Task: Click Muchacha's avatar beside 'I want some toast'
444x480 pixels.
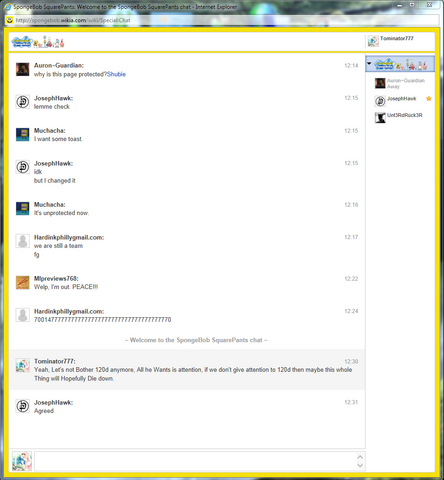Action: point(22,134)
